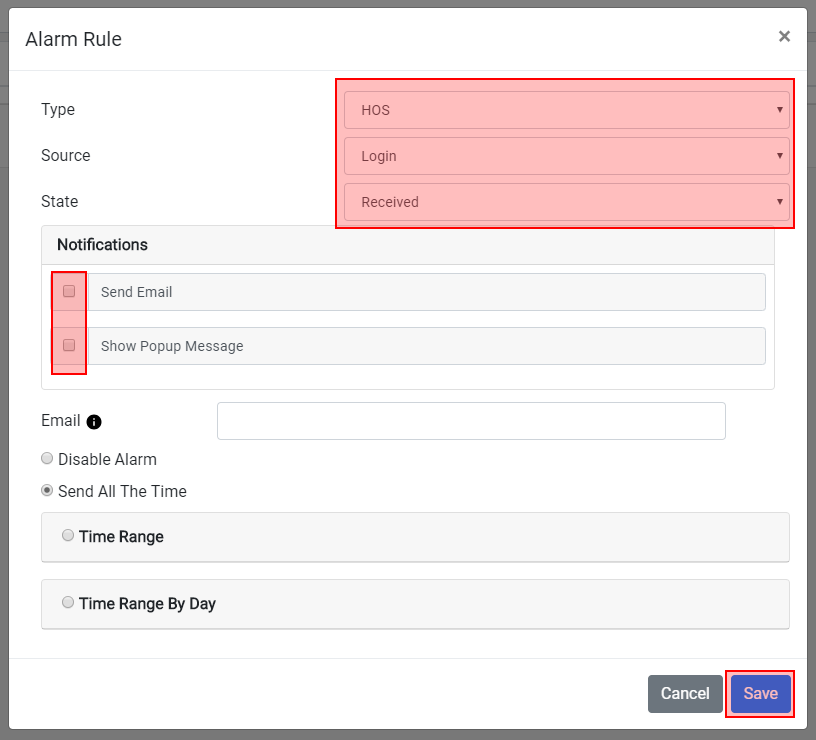Screen dimensions: 816x740
Task: Open the Type dropdown showing HOS
Action: [x=567, y=110]
